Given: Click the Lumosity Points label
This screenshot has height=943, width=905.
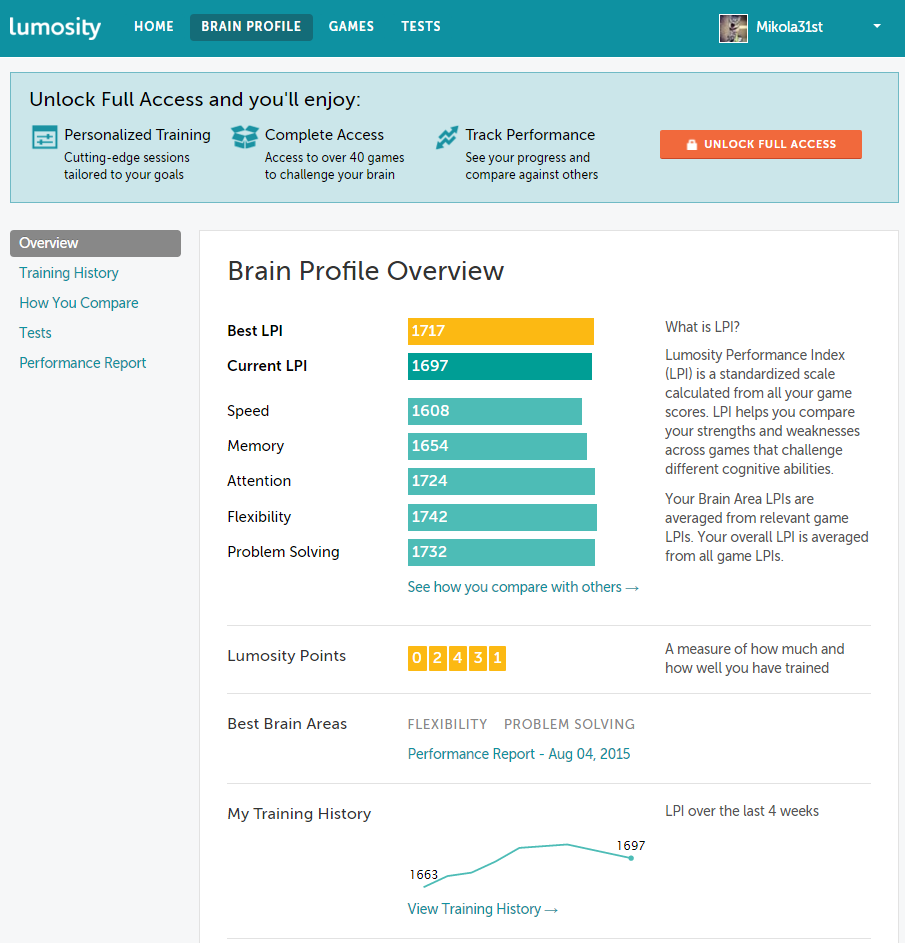Looking at the screenshot, I should click(286, 656).
